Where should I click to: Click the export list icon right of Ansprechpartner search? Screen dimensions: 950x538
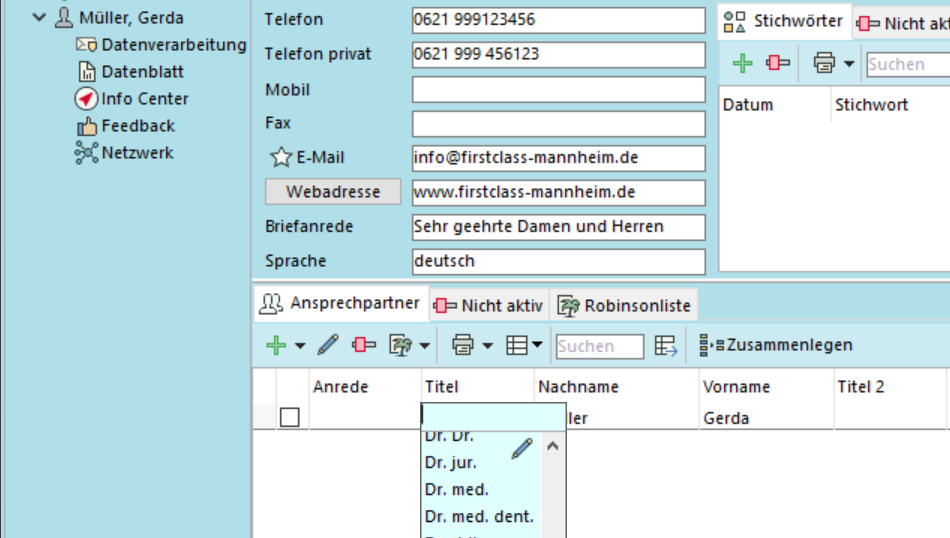pyautogui.click(x=666, y=346)
